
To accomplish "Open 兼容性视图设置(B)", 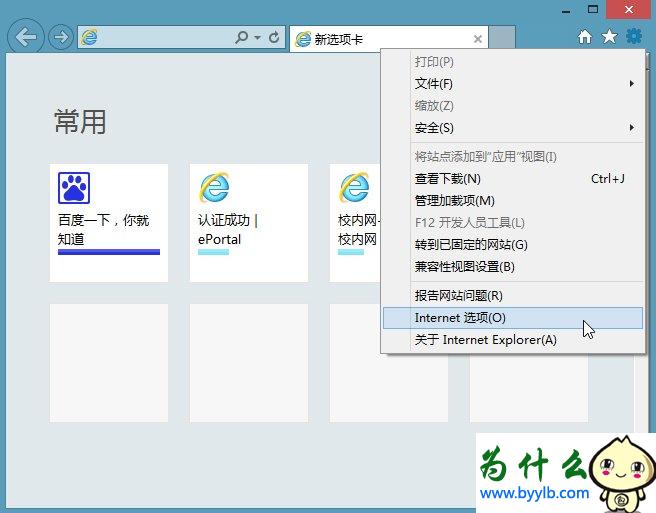I will 513,267.
